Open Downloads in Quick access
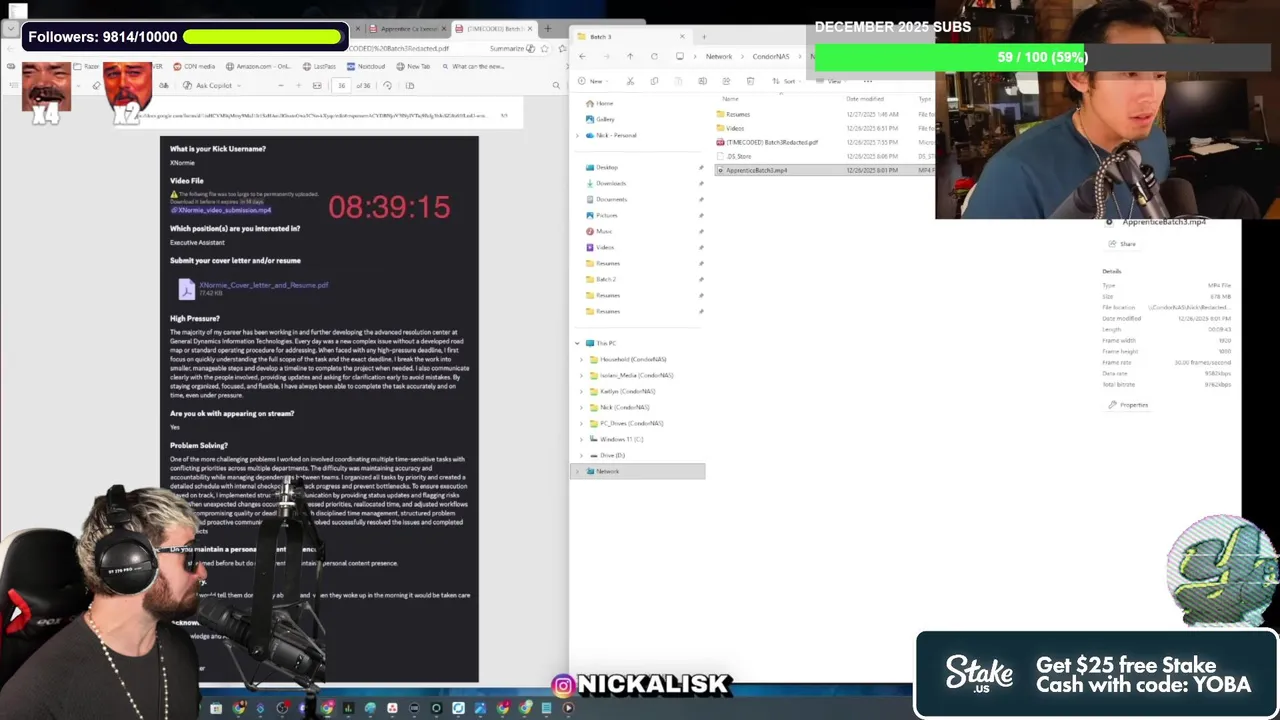This screenshot has height=720, width=1280. (610, 183)
